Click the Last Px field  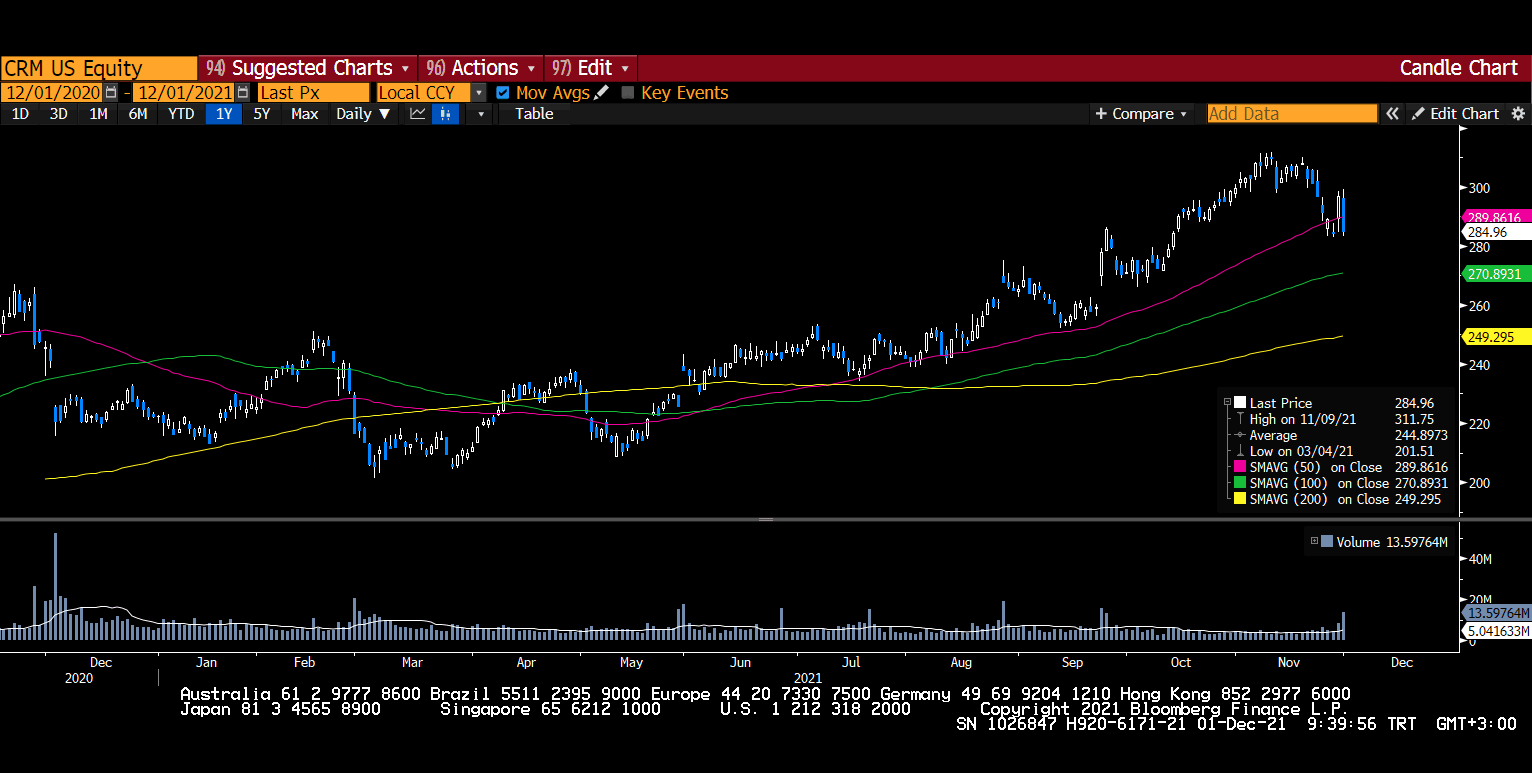pos(313,92)
